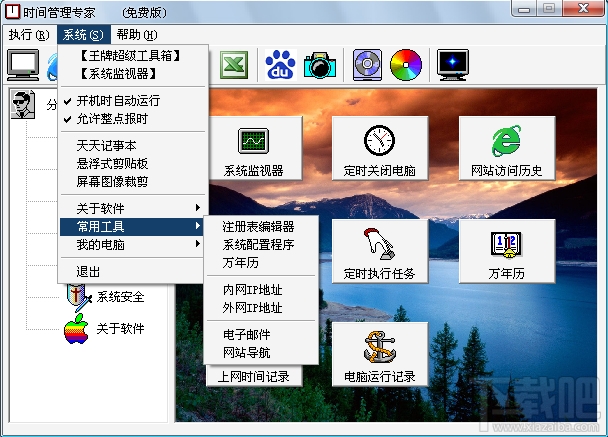Image resolution: width=608 pixels, height=437 pixels.
Task: Toggle 开机时自动运行 menu option
Action: [133, 101]
